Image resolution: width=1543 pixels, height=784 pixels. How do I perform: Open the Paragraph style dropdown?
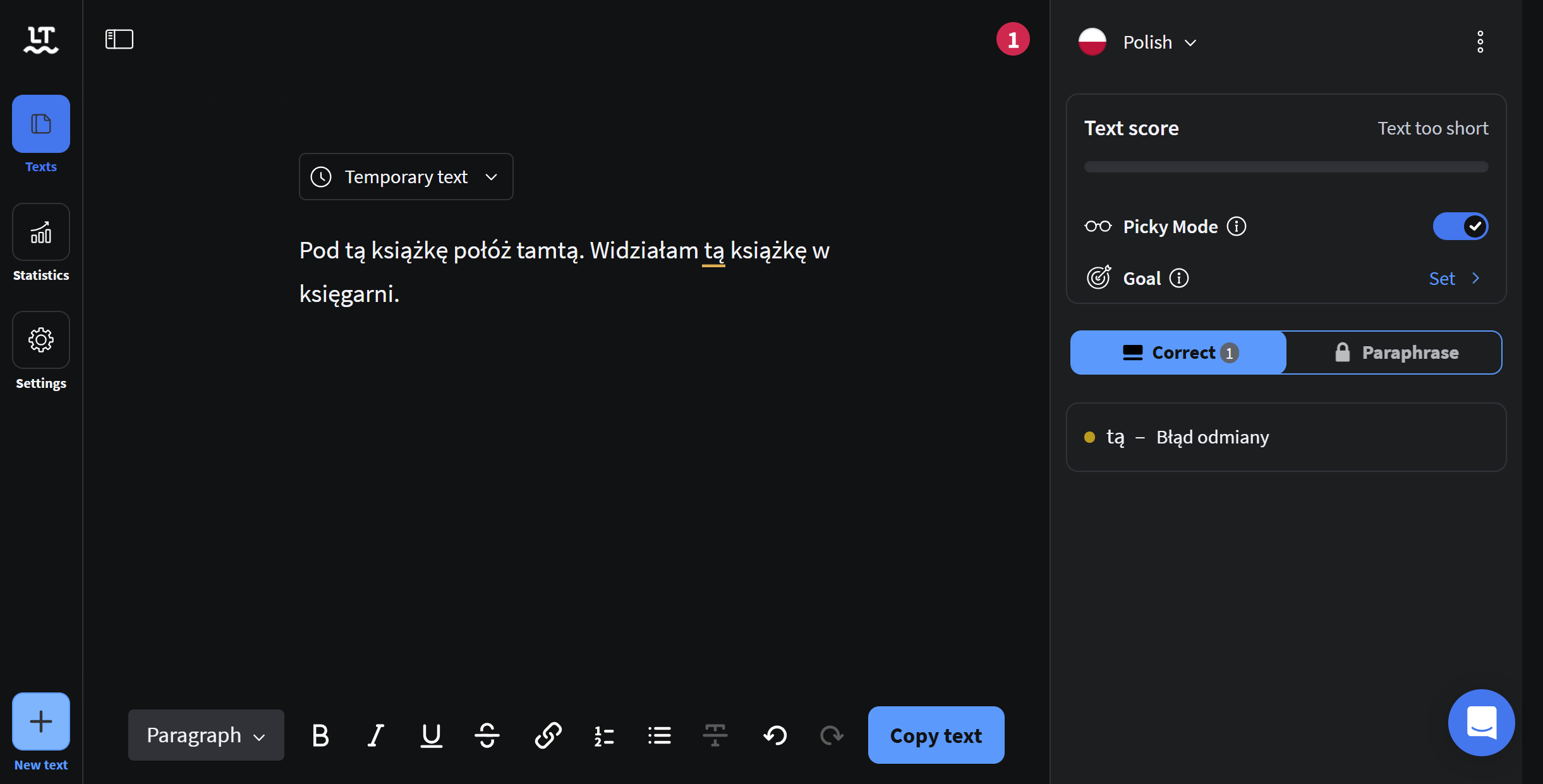206,735
